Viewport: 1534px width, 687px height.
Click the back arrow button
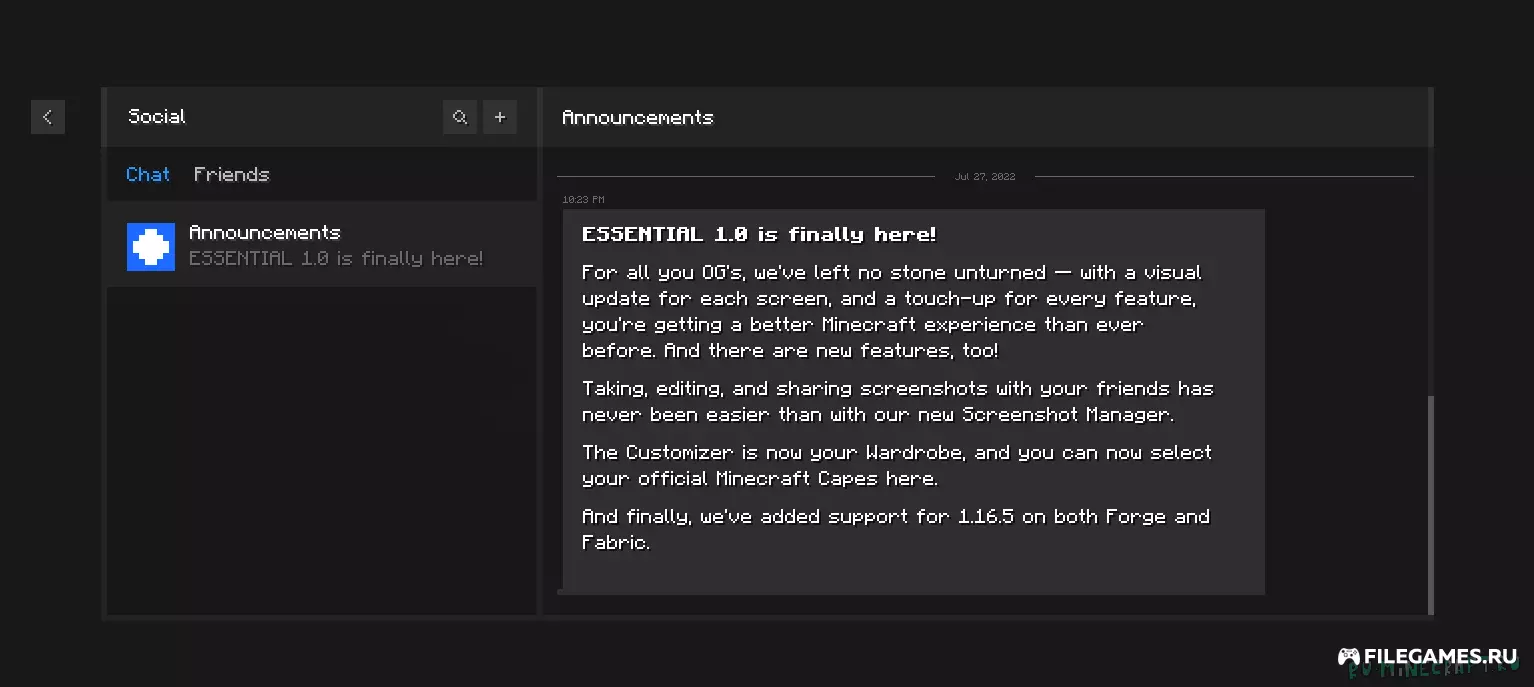click(47, 117)
